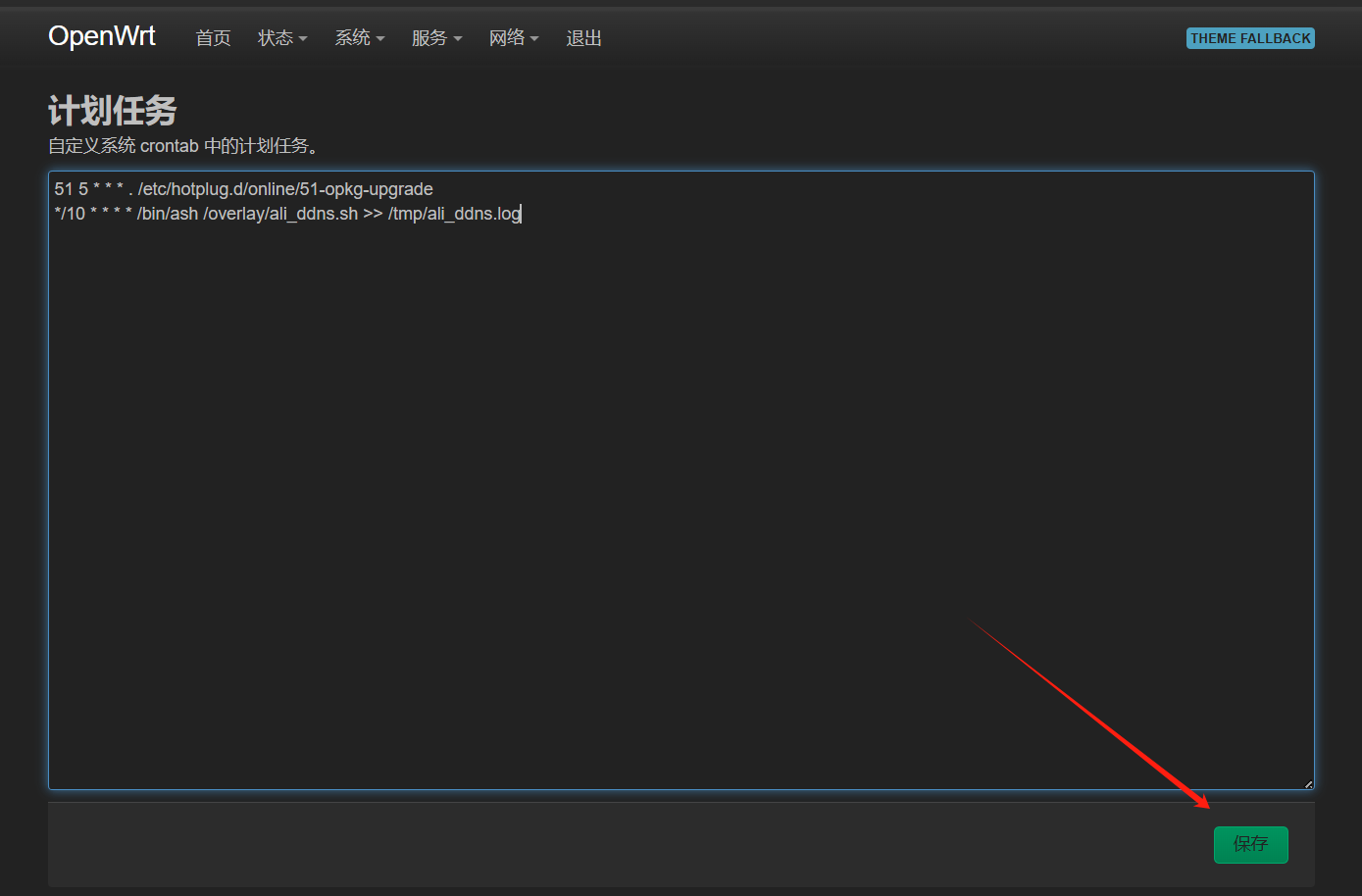Click the OpenWrt brand logo

[x=102, y=36]
